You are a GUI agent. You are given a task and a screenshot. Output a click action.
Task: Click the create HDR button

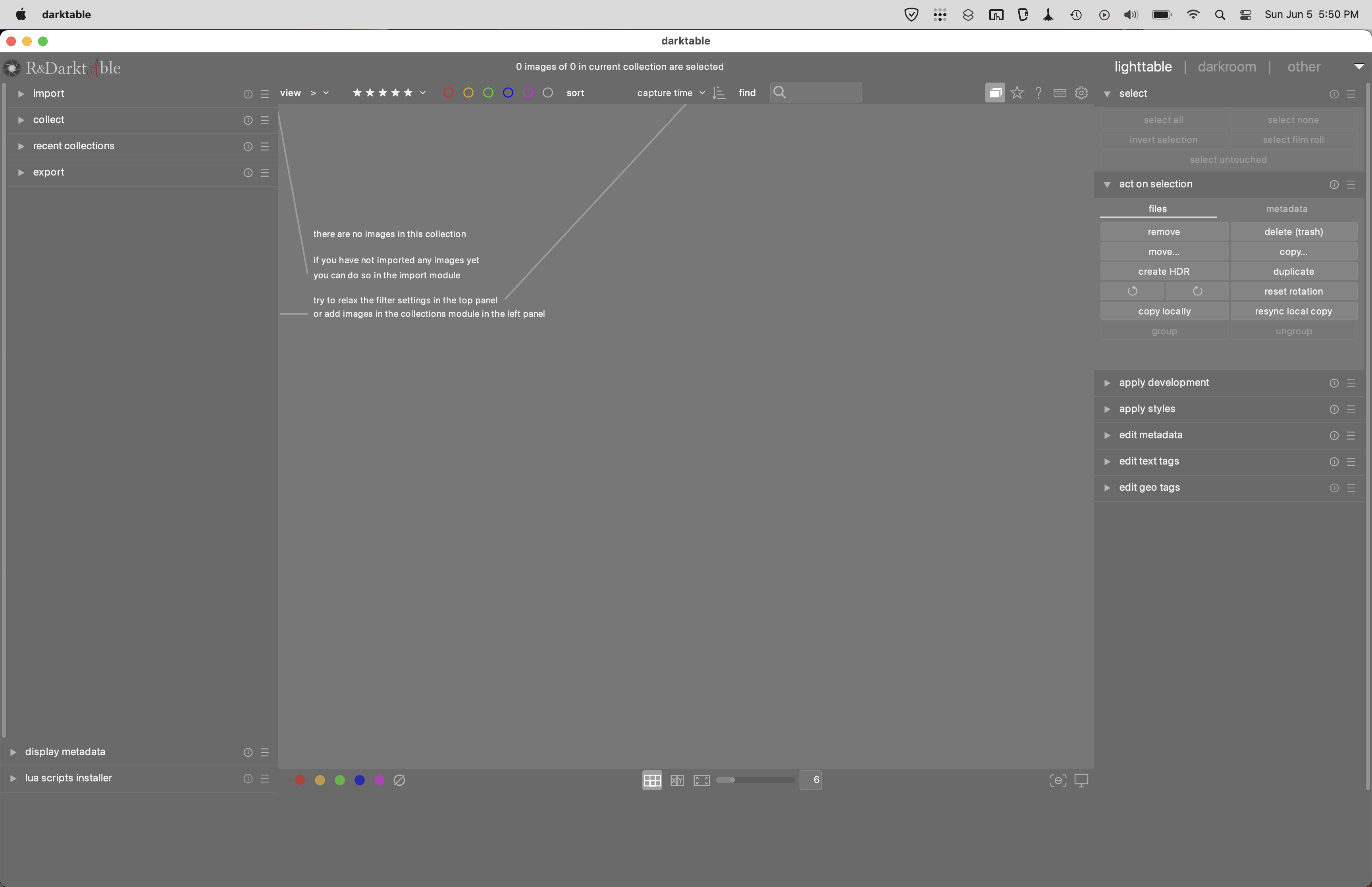1164,271
